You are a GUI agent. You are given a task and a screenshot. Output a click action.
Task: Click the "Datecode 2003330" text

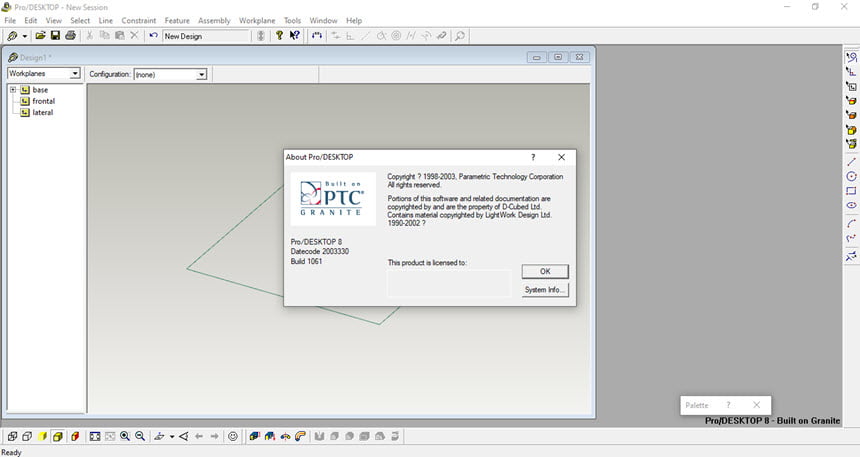click(320, 251)
